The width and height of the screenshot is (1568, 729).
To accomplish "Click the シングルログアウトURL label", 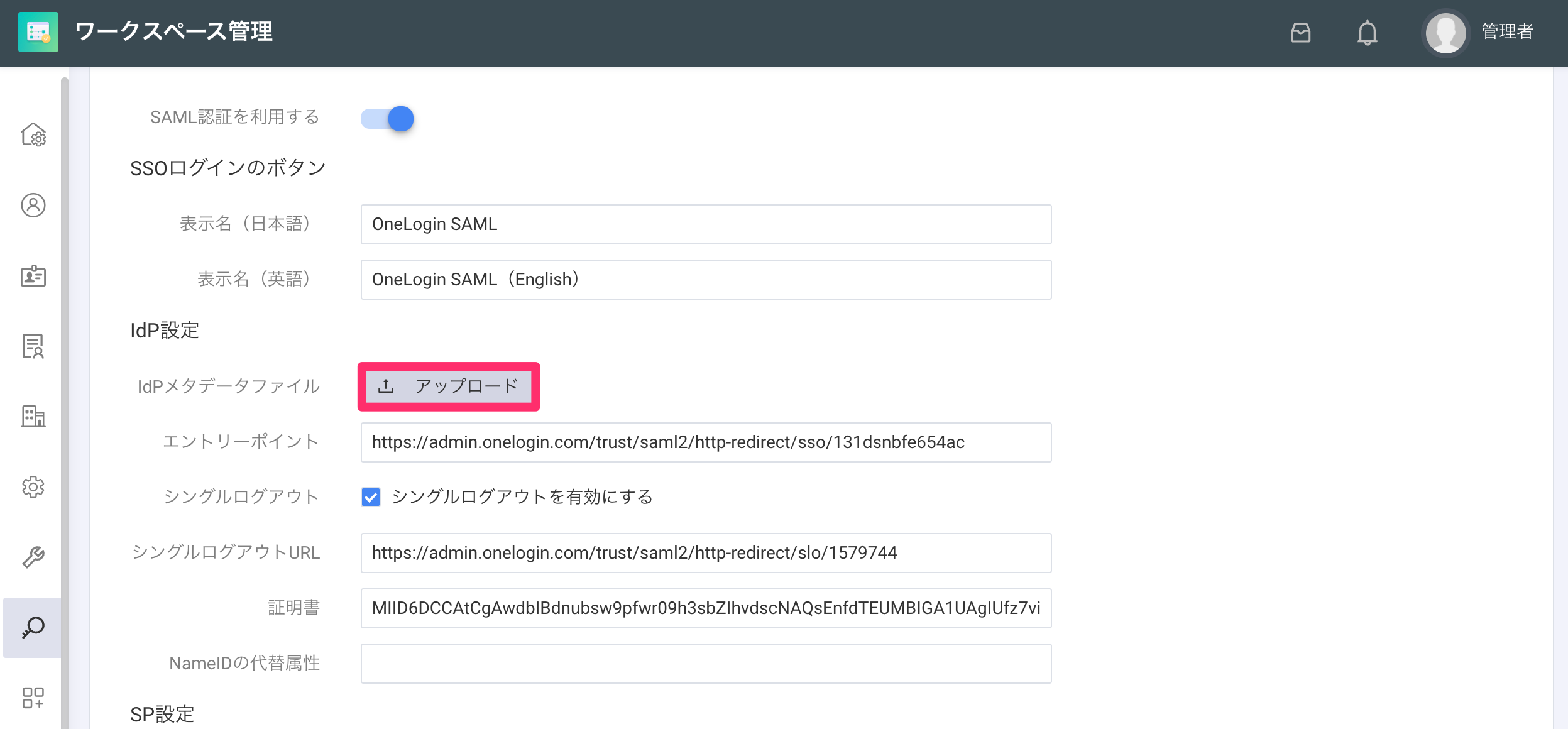I will (x=226, y=552).
